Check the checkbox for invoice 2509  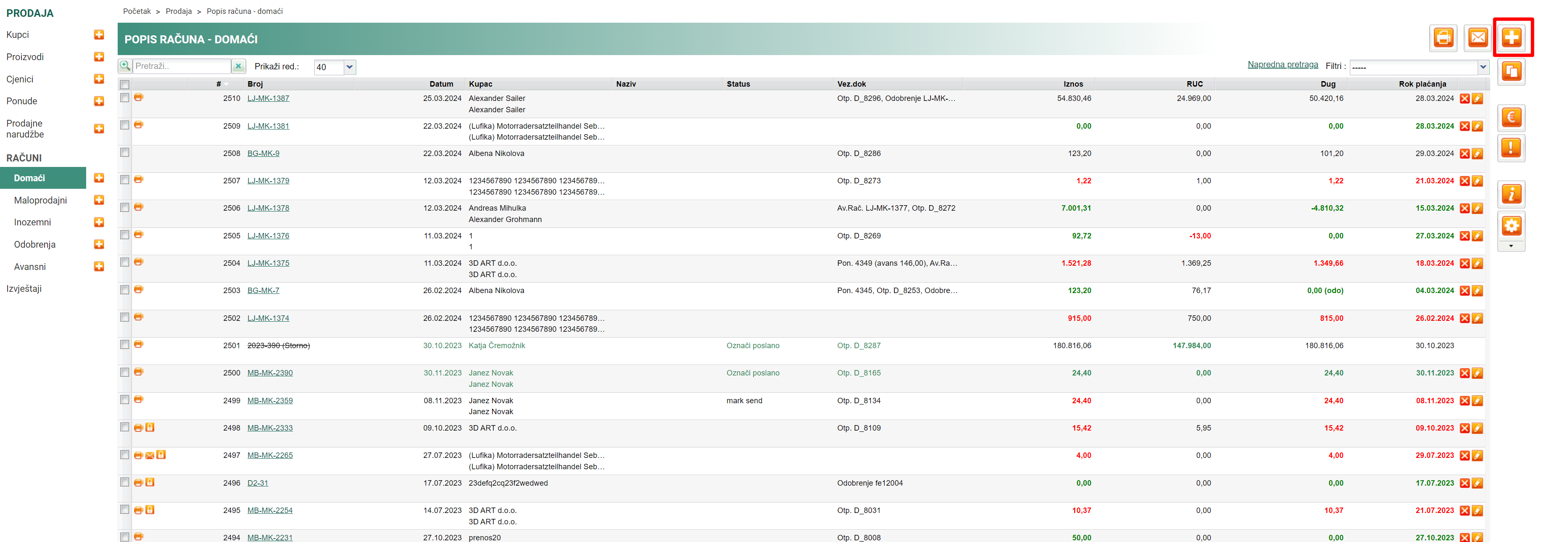(x=125, y=125)
